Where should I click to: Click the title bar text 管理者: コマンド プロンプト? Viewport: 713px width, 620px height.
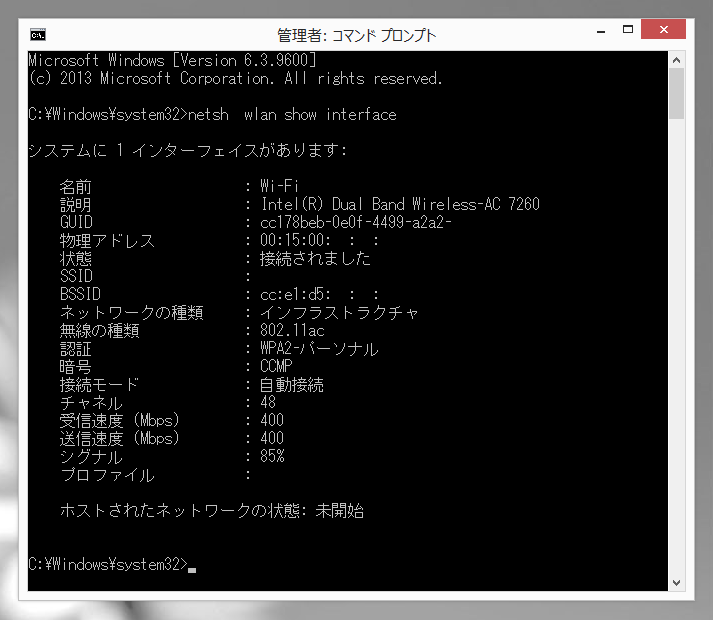pyautogui.click(x=356, y=35)
